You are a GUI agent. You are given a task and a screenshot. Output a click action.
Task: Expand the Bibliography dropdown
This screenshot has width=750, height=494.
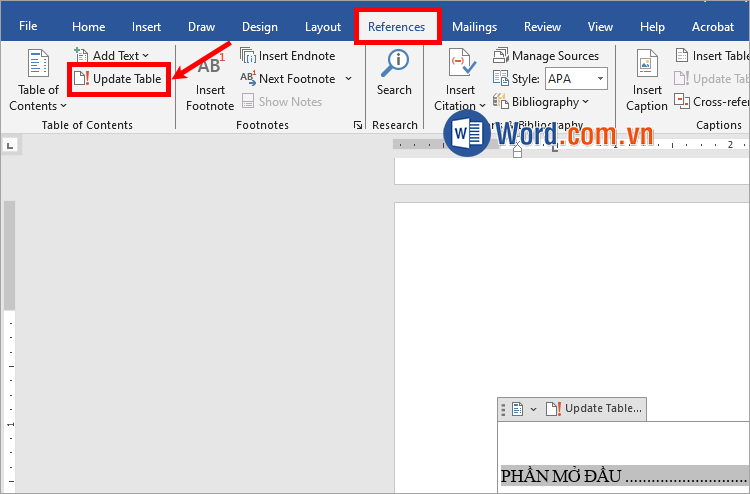[584, 102]
